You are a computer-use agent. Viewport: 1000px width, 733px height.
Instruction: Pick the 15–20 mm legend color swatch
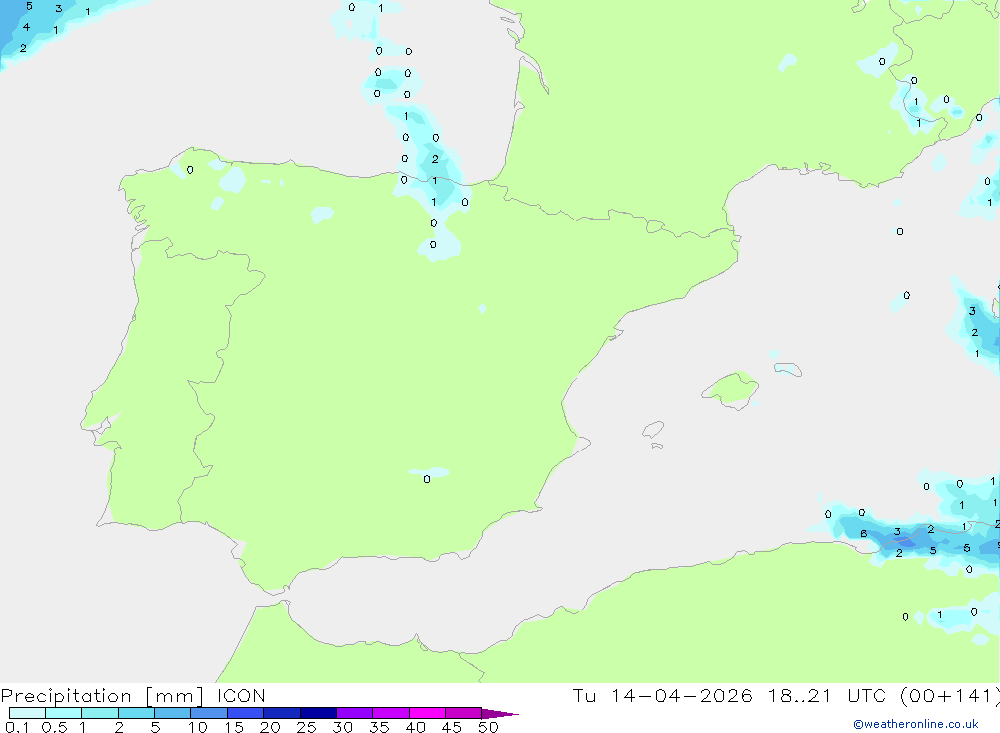pos(246,713)
